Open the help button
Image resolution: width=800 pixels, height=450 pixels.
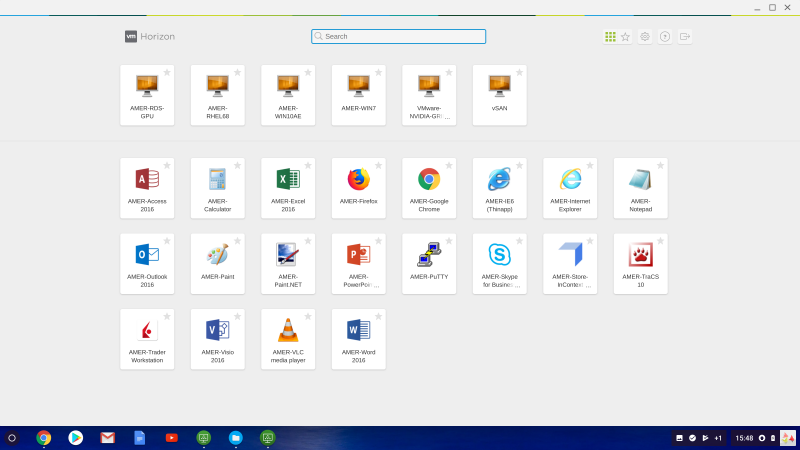(665, 37)
